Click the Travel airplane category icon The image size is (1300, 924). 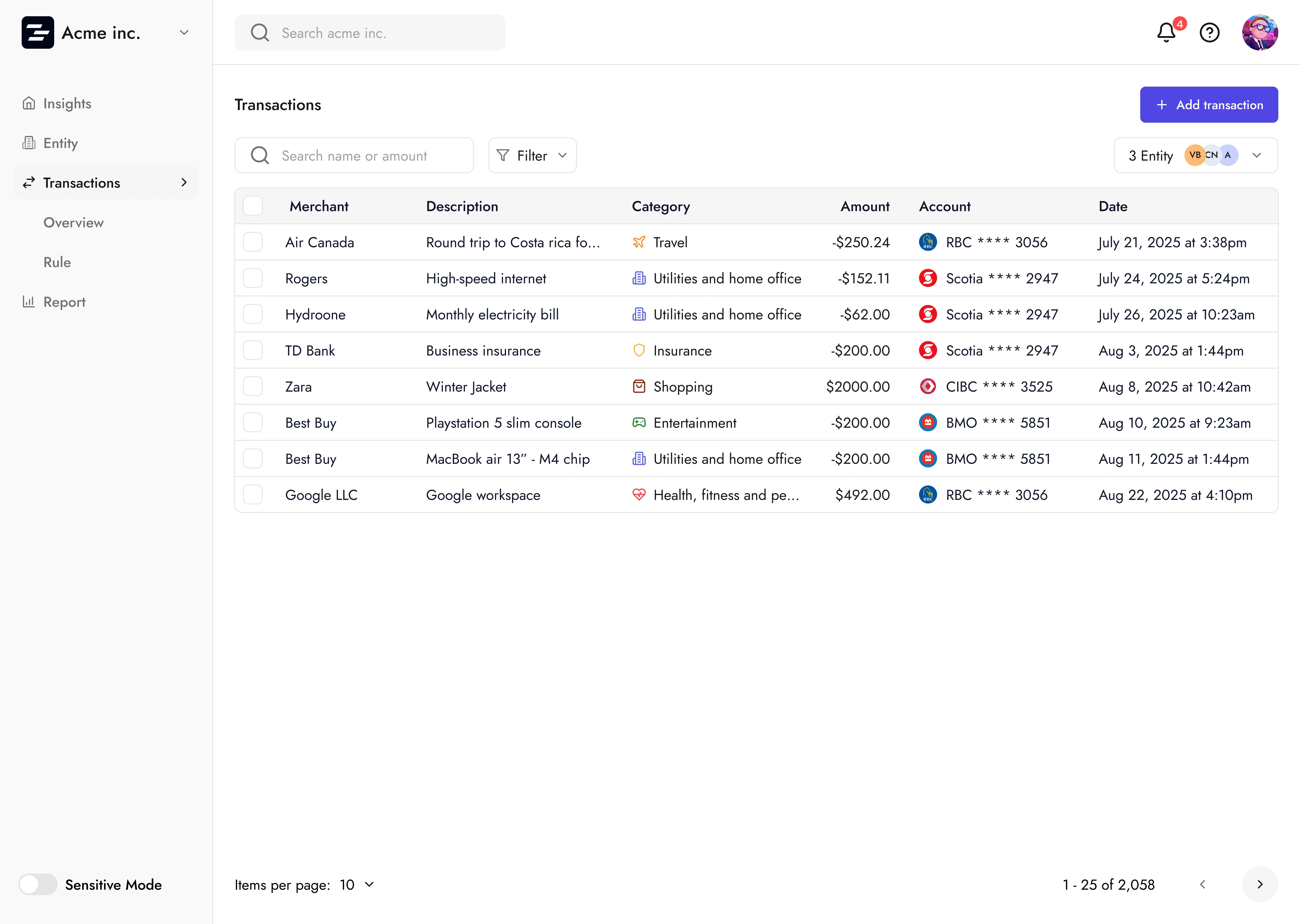point(639,242)
